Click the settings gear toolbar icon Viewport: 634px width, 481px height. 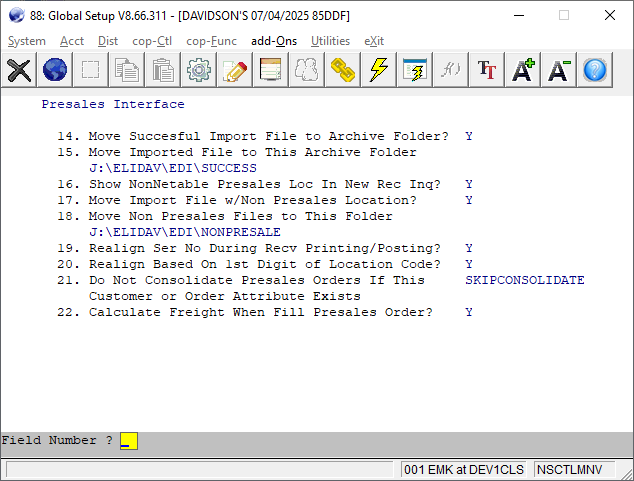click(199, 69)
